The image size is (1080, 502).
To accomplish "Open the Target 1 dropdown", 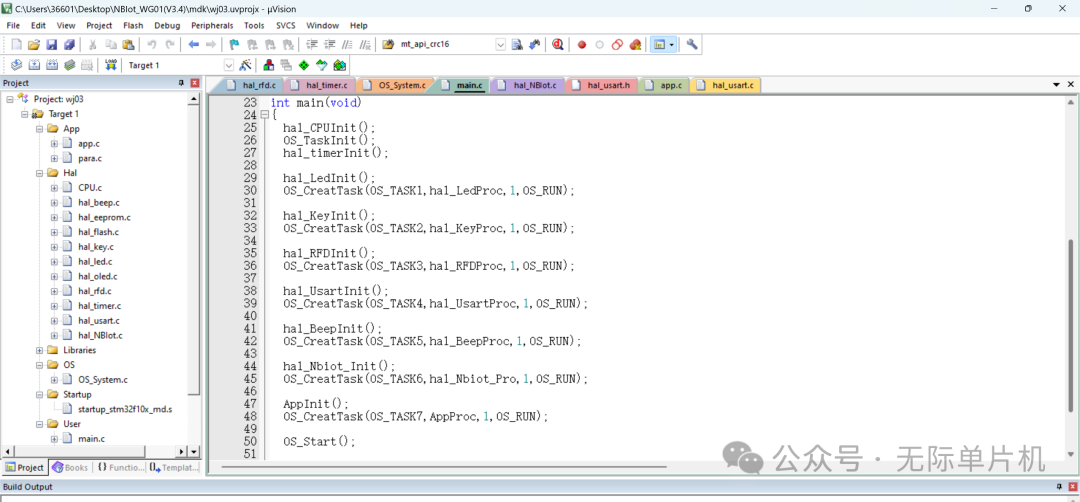I will tap(228, 65).
